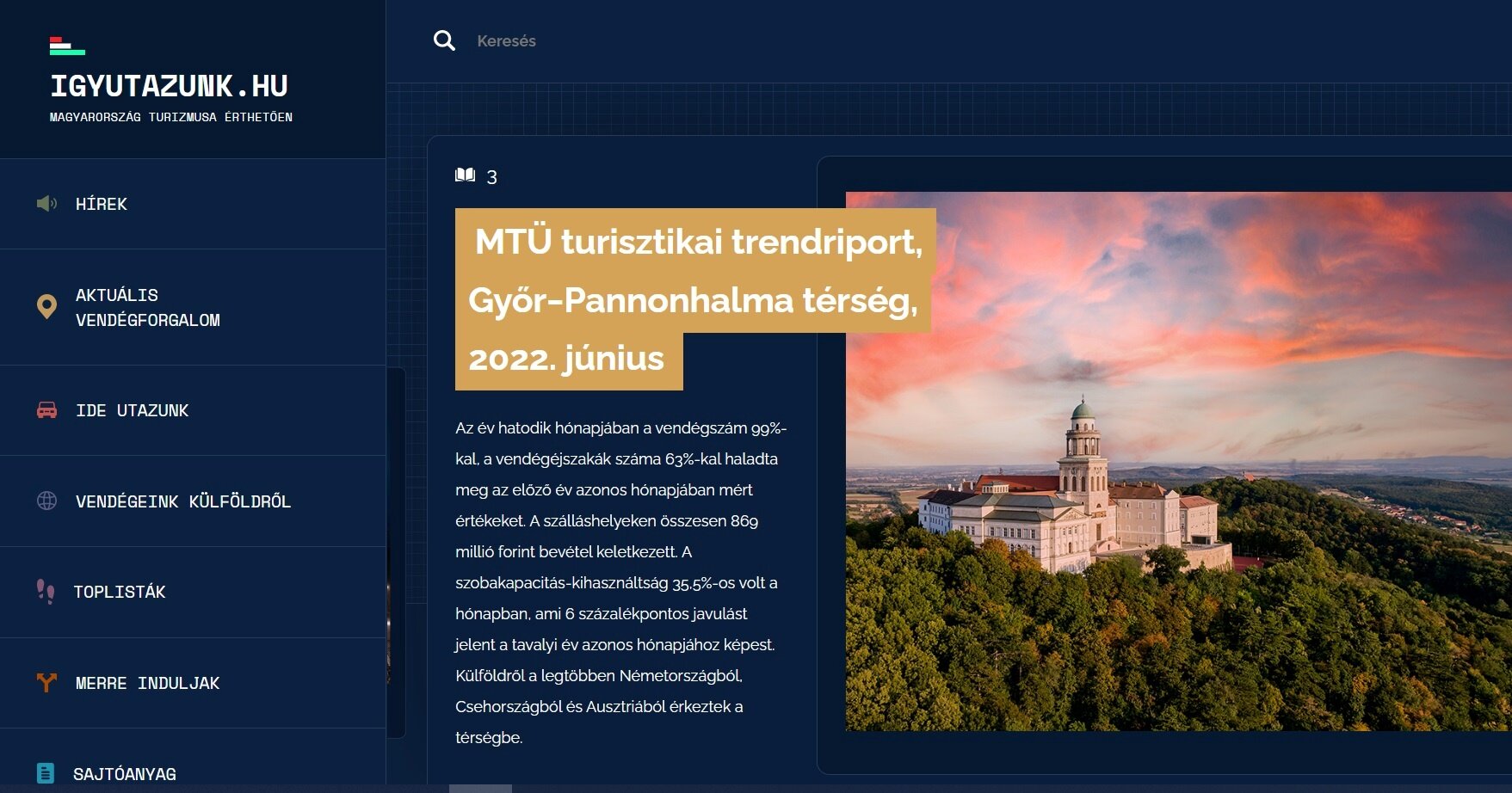Click the document icon beside SAJTÓANYAG
The height and width of the screenshot is (793, 1512).
click(x=46, y=773)
